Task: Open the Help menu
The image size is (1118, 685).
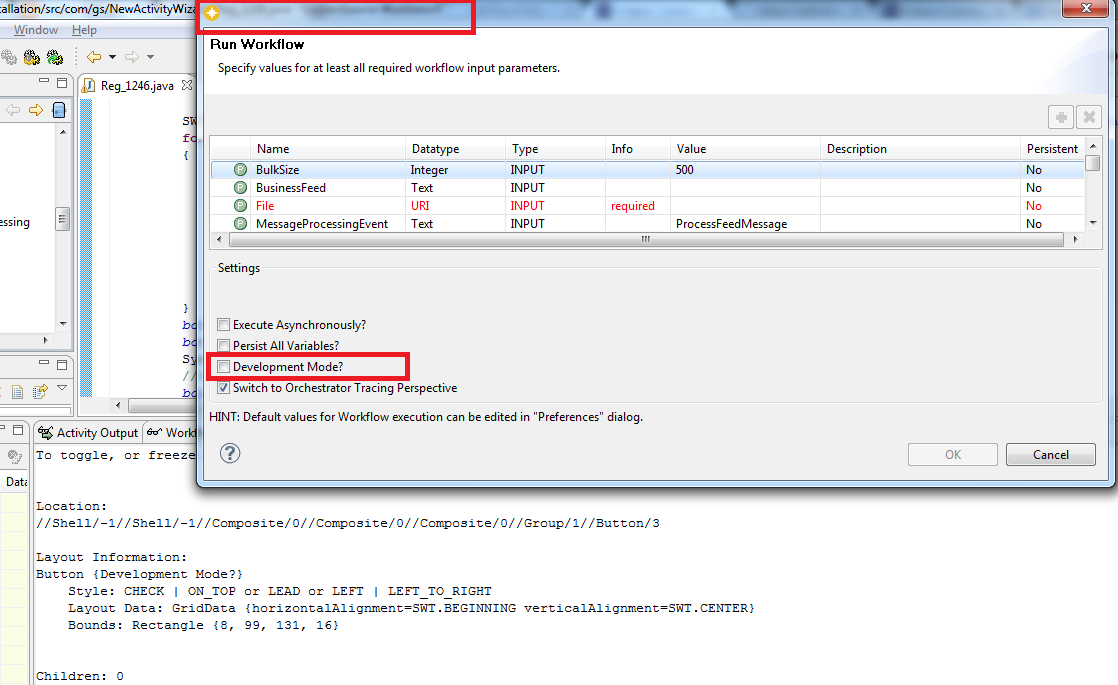Action: tap(84, 30)
